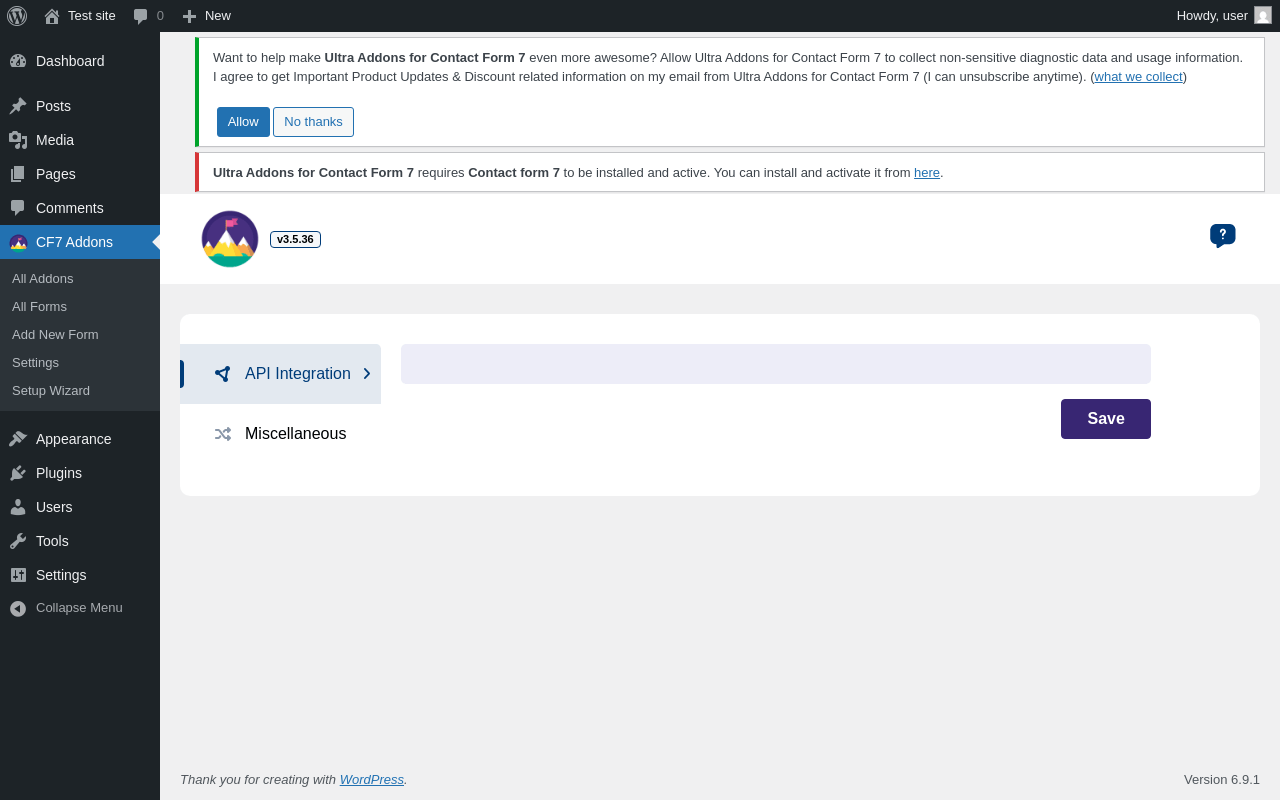Open the Comments menu label in sidebar
Viewport: 1280px width, 800px height.
coord(70,208)
